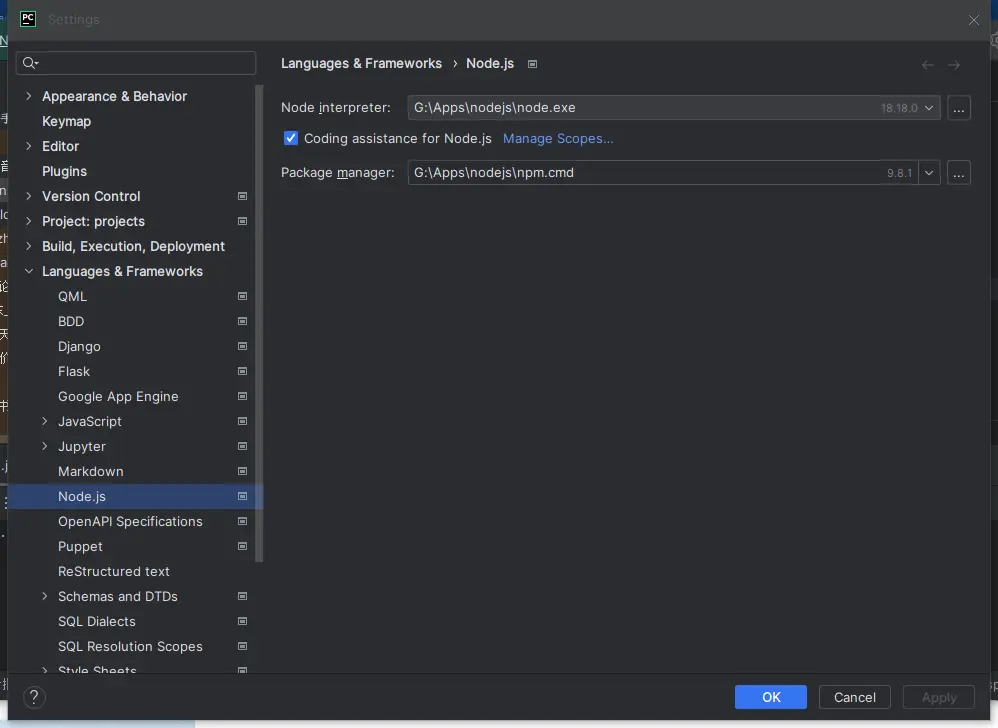Select the Node.js tree item
998x728 pixels.
pyautogui.click(x=136, y=496)
